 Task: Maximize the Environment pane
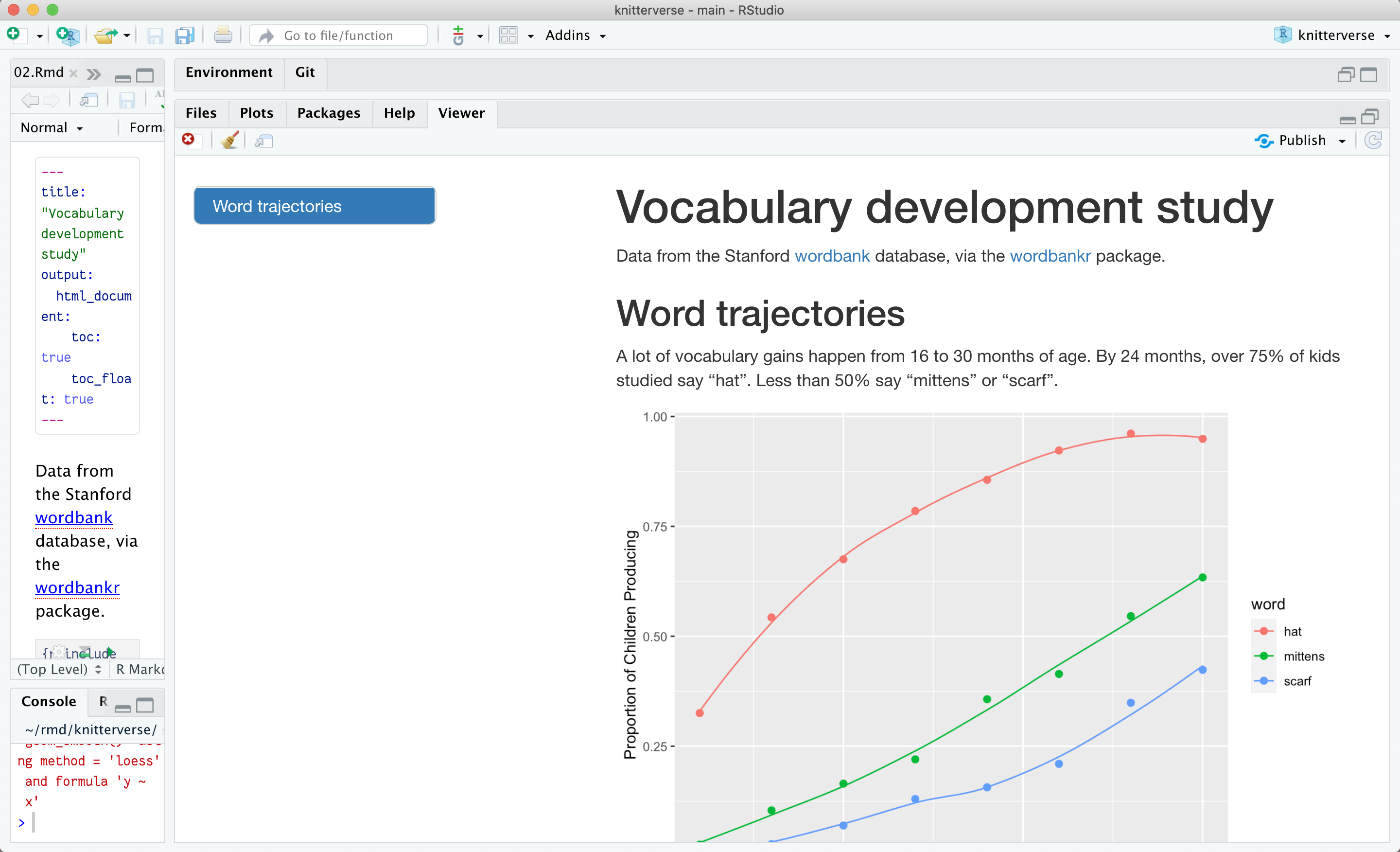[1368, 75]
